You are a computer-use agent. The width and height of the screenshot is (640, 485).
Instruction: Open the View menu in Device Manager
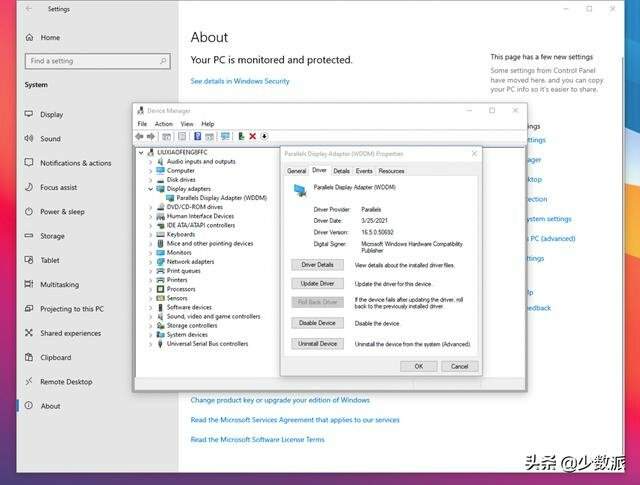click(x=187, y=124)
